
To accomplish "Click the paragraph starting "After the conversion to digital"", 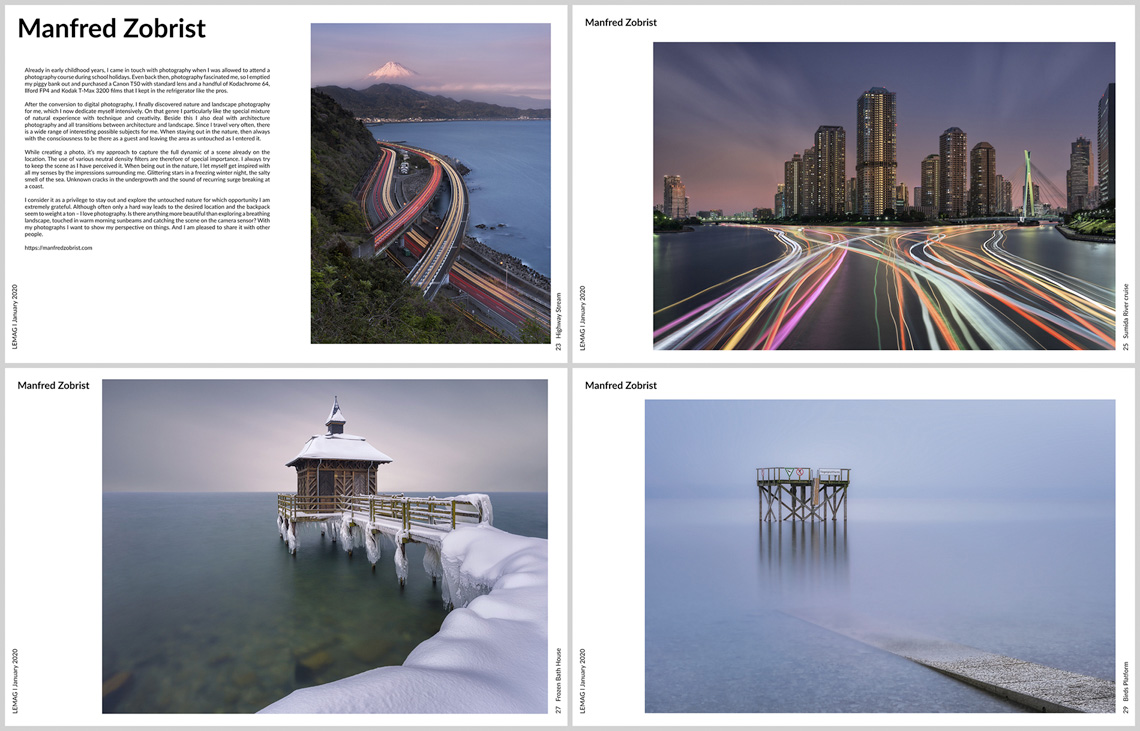I will 147,121.
